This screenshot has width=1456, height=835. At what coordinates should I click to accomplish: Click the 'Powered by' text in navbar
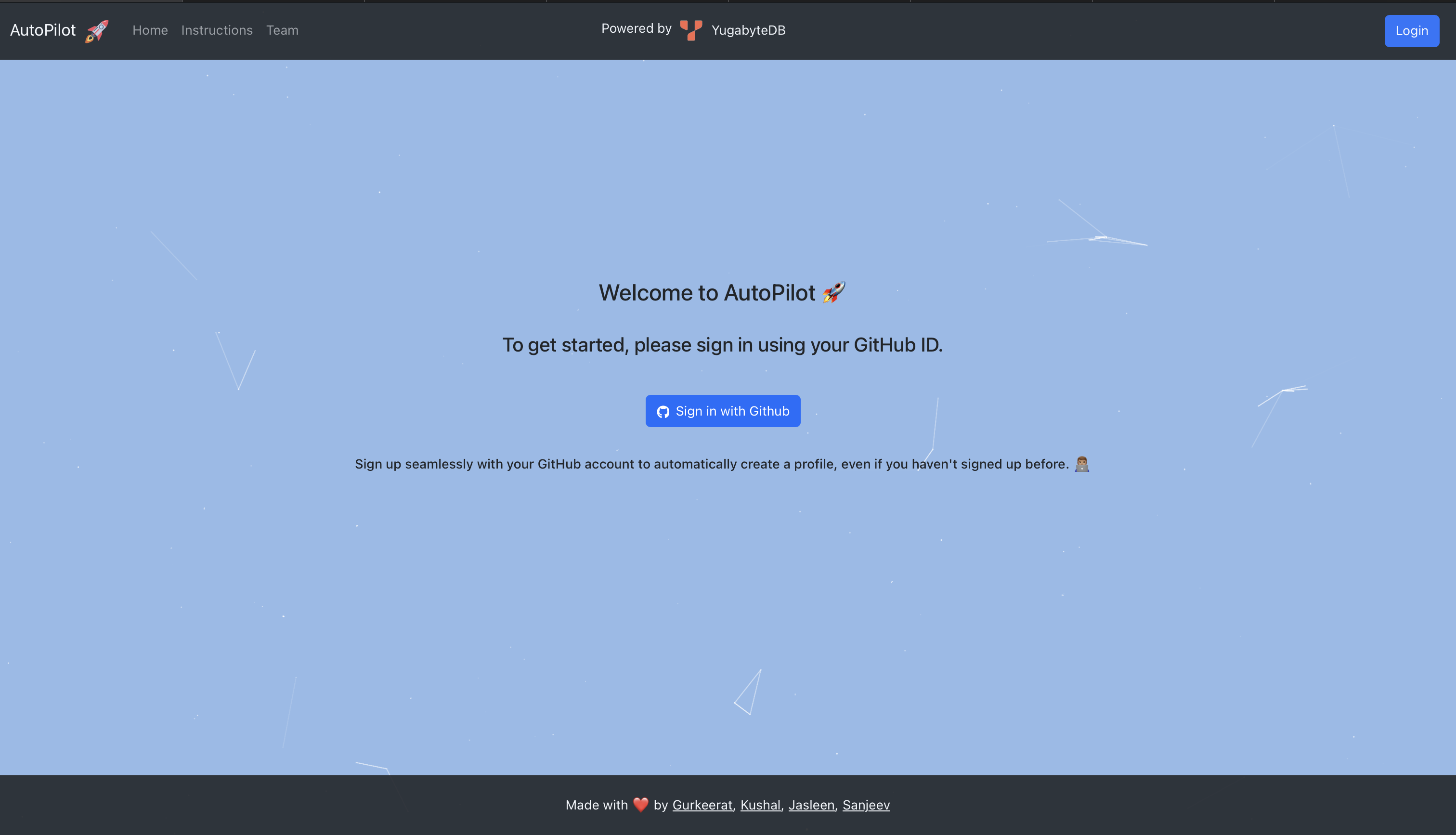(636, 29)
